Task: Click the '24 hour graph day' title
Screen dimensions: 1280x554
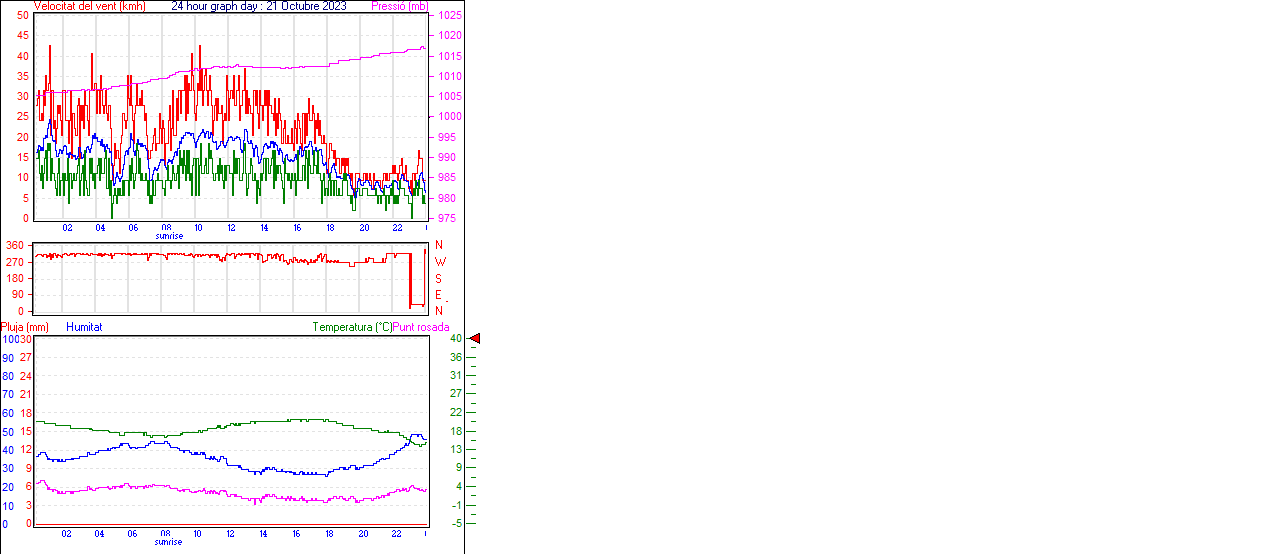Action: (x=259, y=6)
